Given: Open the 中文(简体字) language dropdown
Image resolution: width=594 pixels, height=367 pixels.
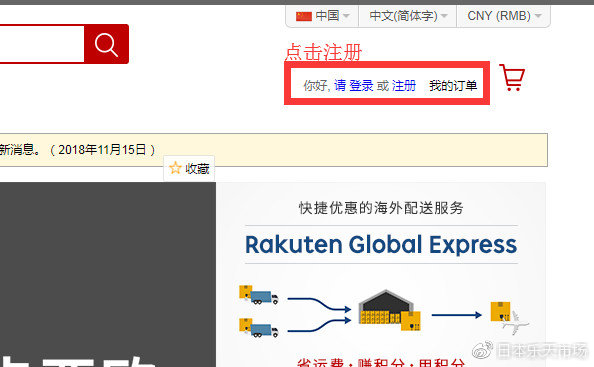Looking at the screenshot, I should pos(408,16).
